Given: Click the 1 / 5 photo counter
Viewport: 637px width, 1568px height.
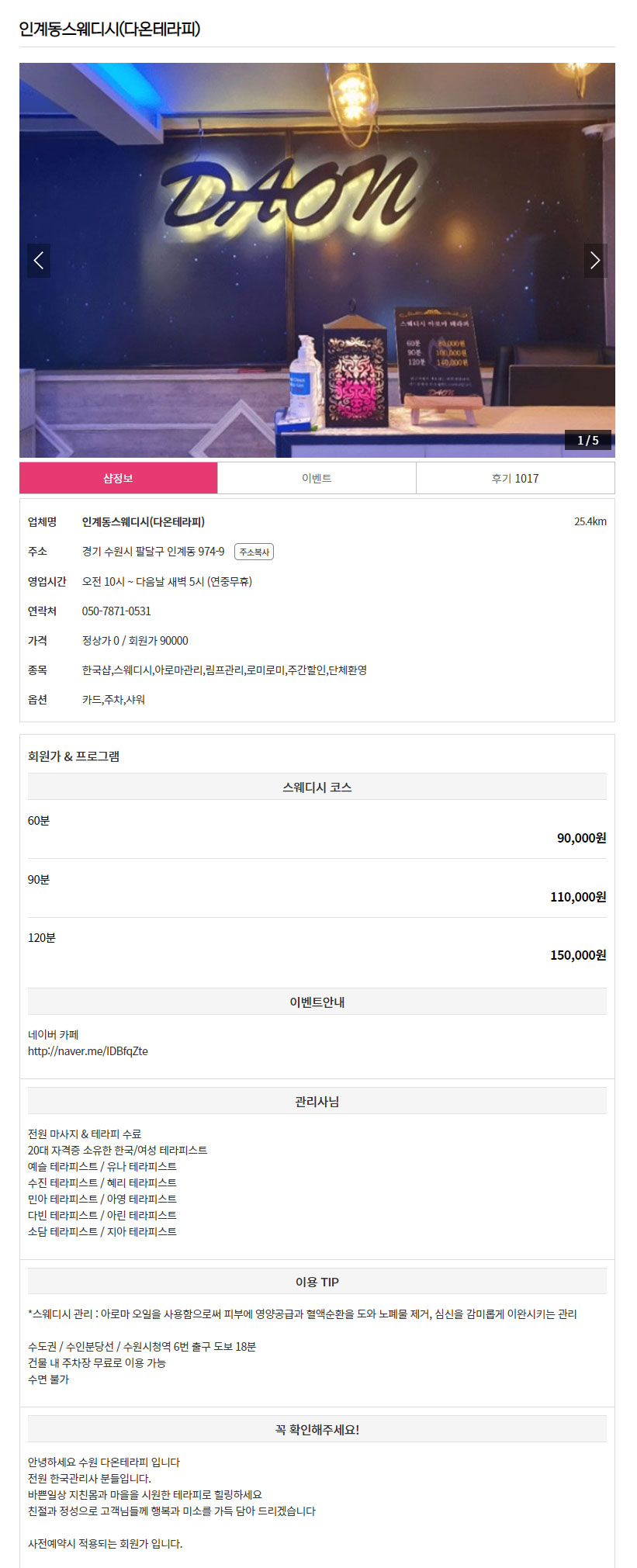Looking at the screenshot, I should pyautogui.click(x=588, y=440).
